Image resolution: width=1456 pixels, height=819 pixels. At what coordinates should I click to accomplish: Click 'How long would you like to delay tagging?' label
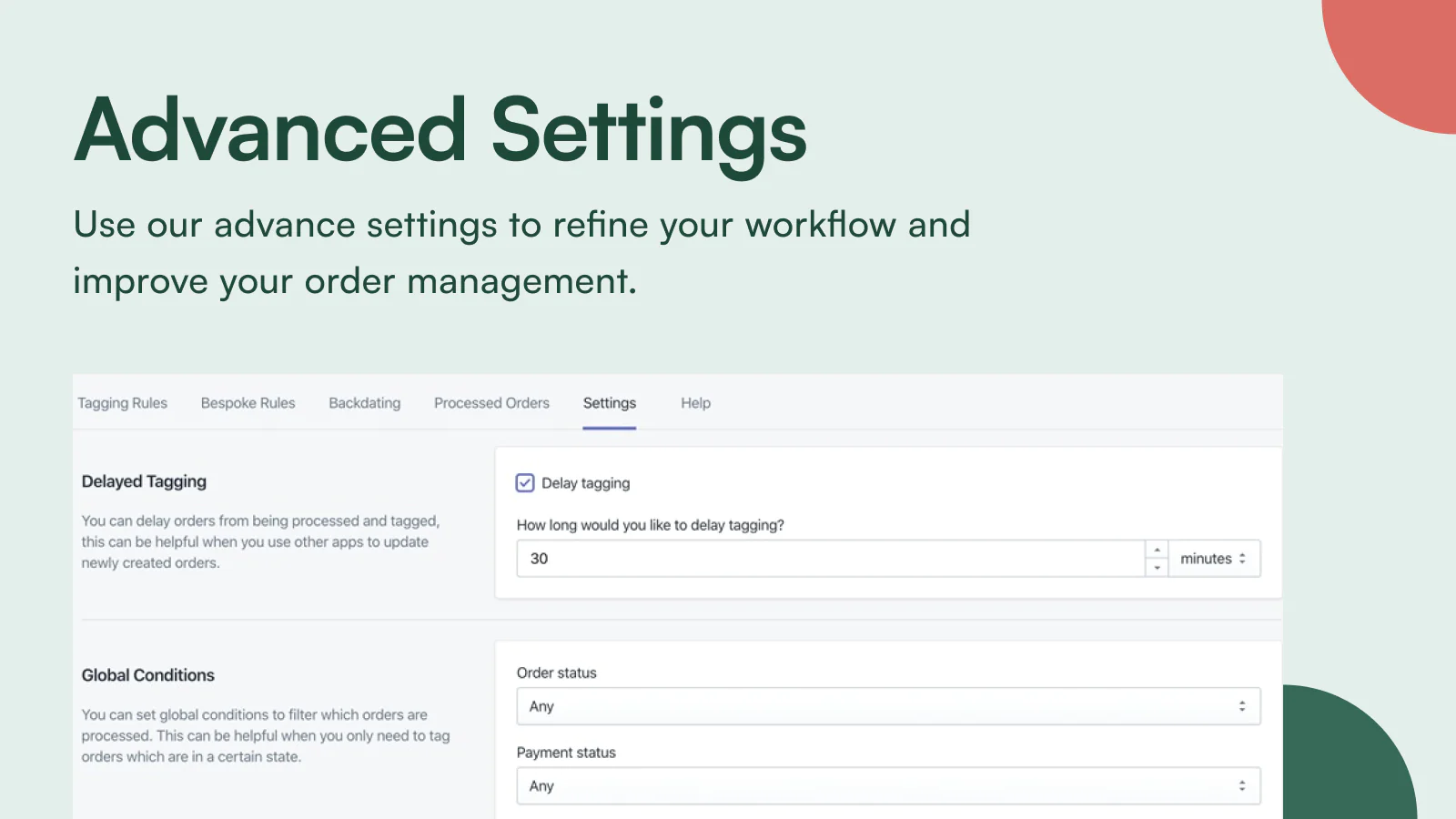point(650,525)
